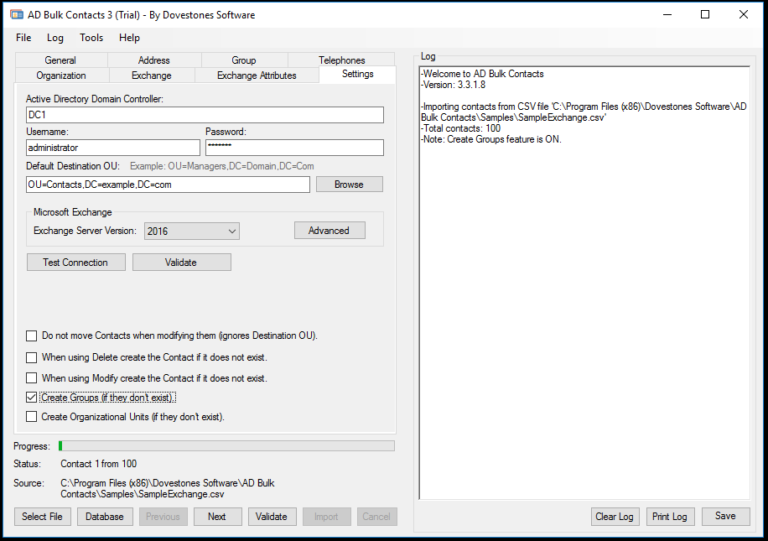Image resolution: width=768 pixels, height=541 pixels.
Task: Click the import progress bar
Action: pos(226,446)
